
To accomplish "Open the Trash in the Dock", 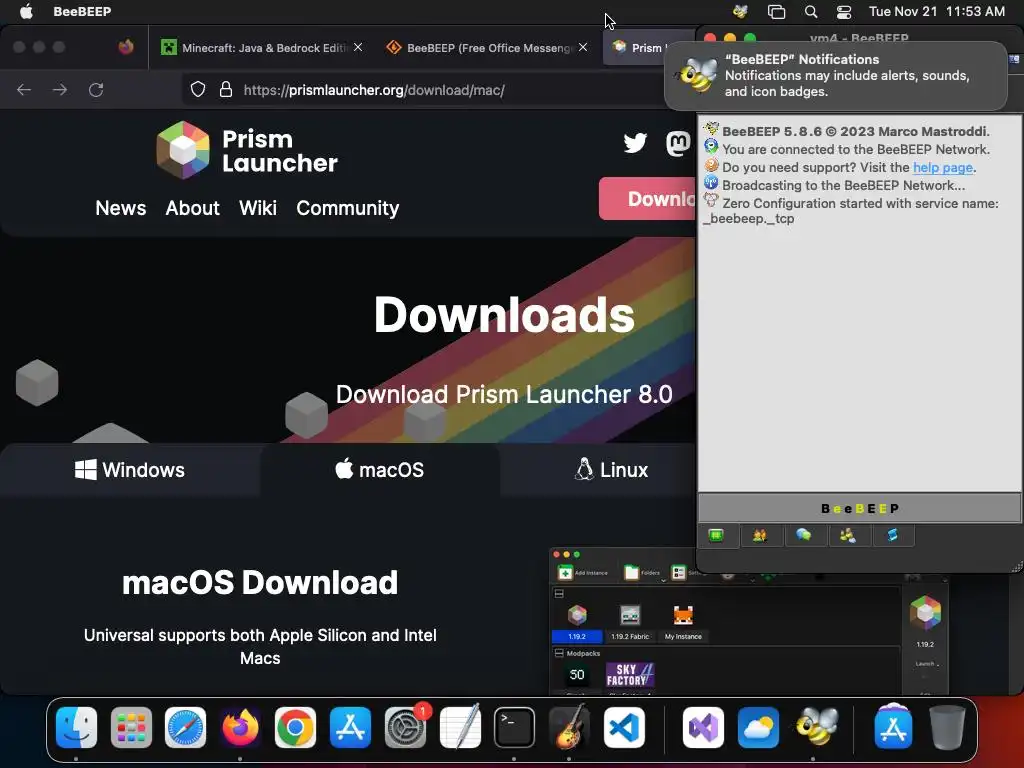I will pos(948,727).
